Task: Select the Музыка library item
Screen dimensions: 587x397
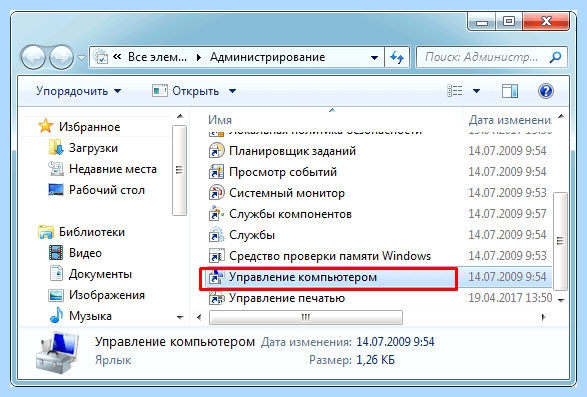Action: (x=90, y=316)
